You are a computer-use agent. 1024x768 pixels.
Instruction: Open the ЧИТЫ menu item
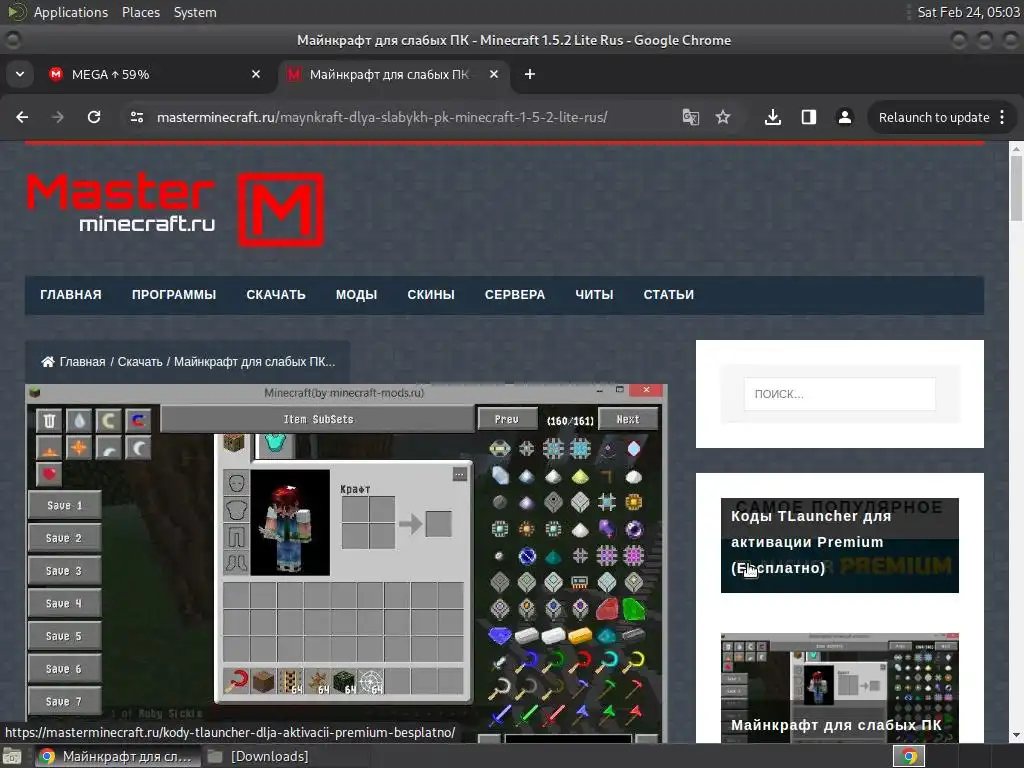[x=594, y=295]
